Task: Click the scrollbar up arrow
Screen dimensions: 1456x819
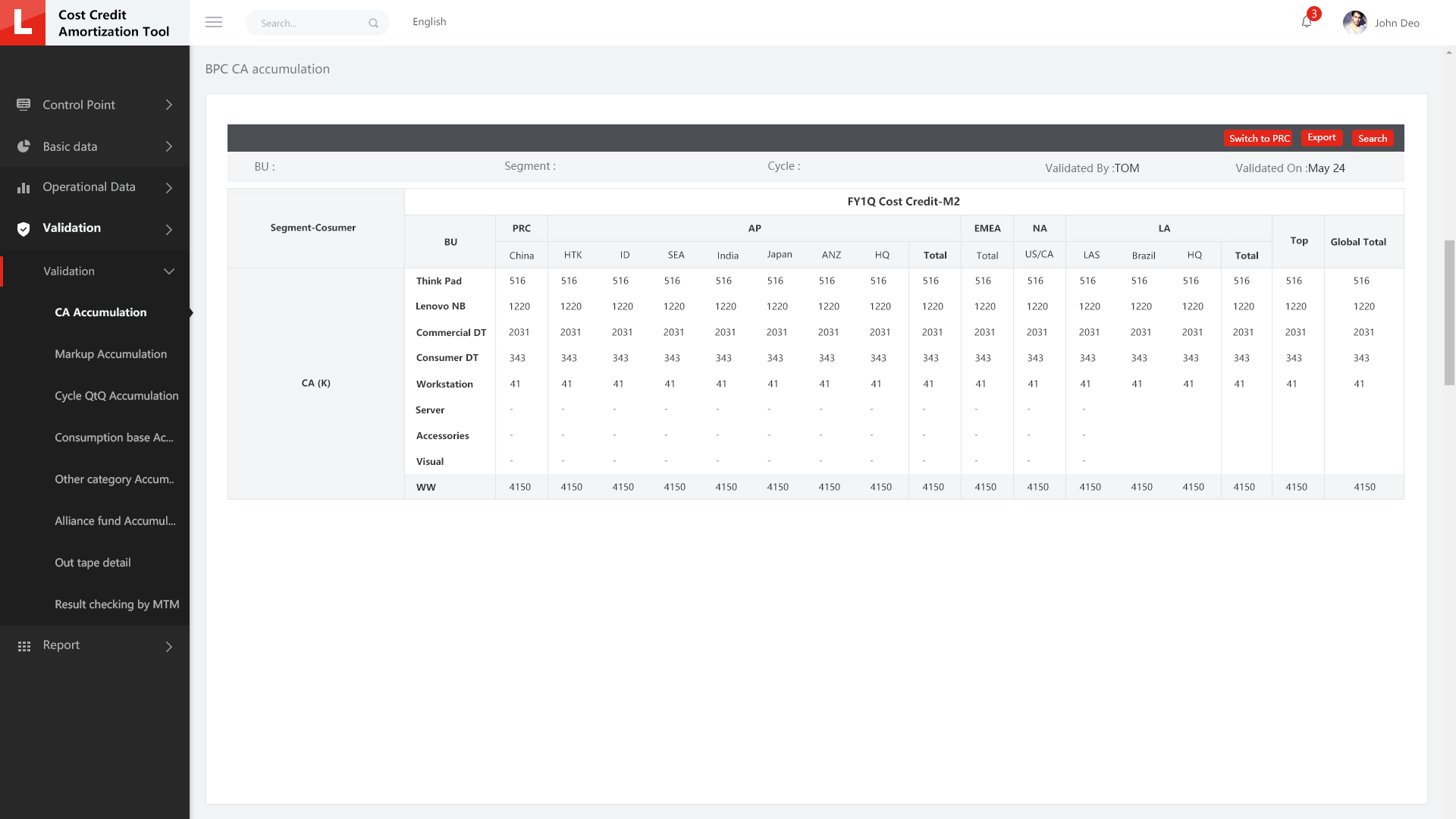Action: click(1449, 53)
